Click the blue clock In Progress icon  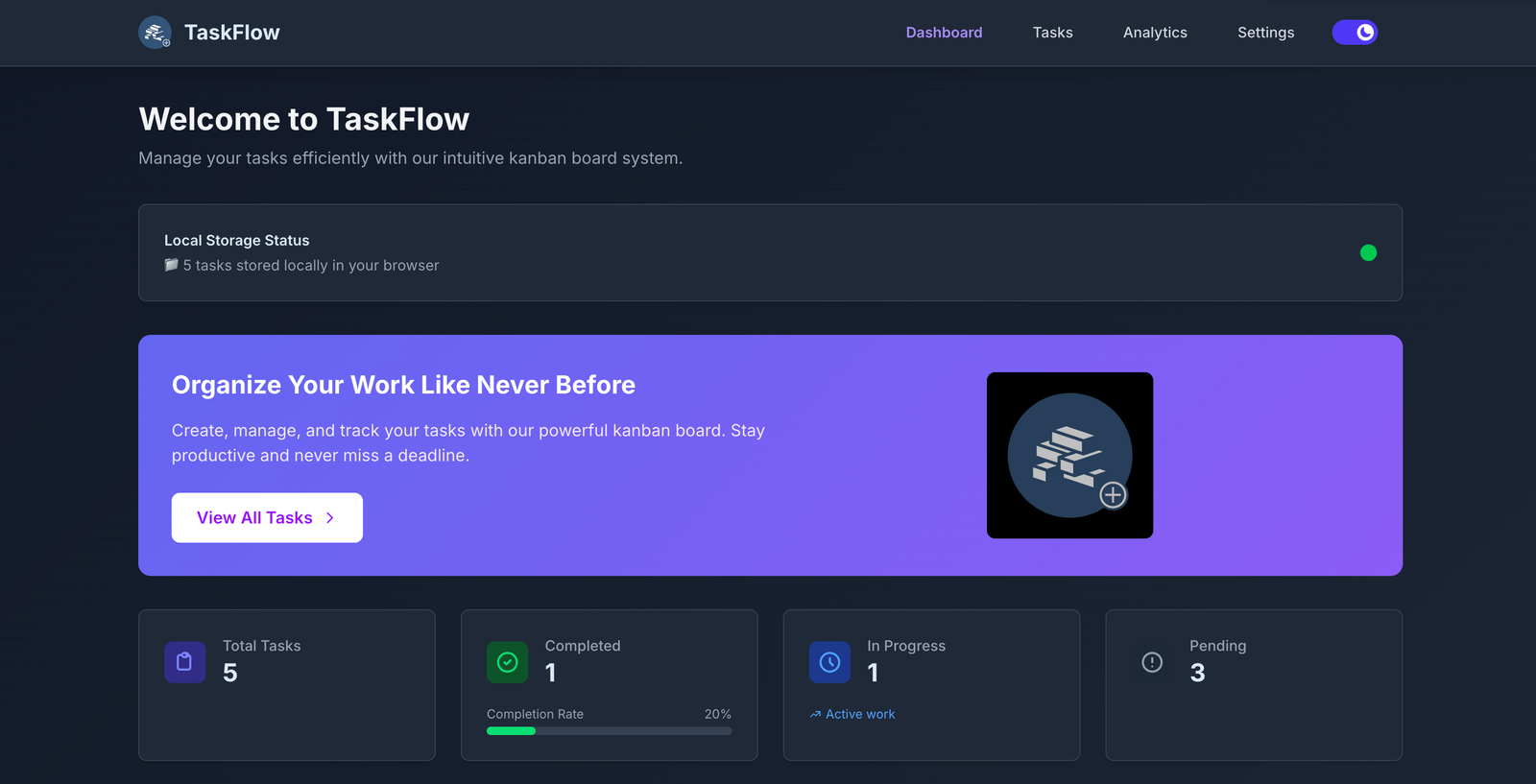pyautogui.click(x=829, y=662)
